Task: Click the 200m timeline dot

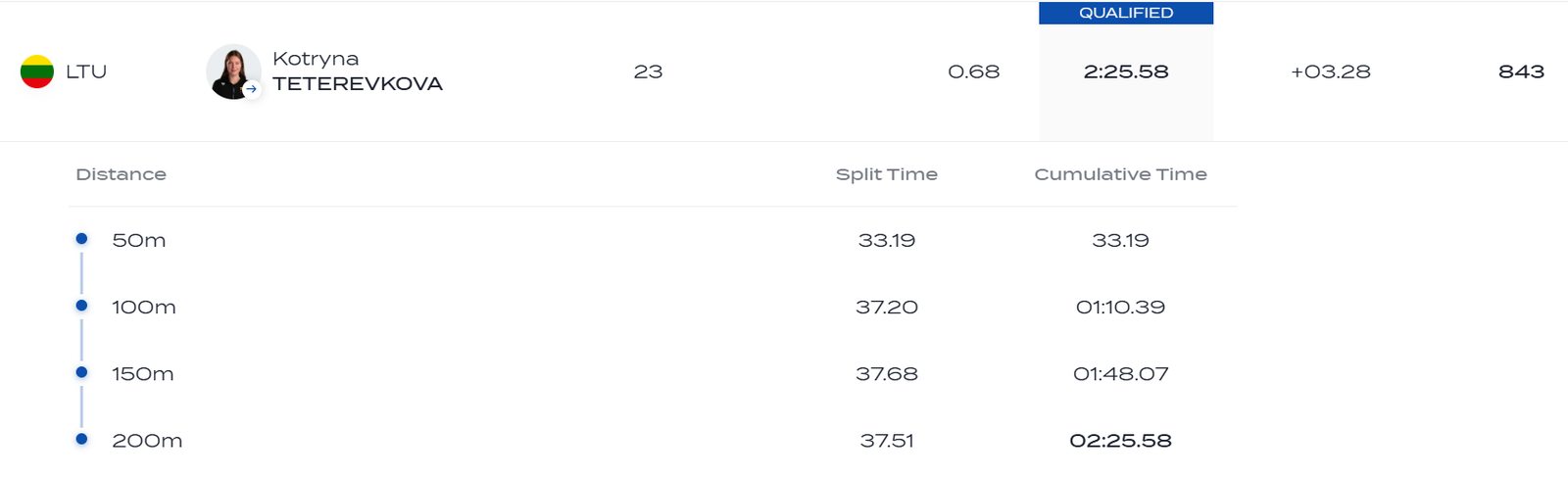Action: click(x=81, y=439)
